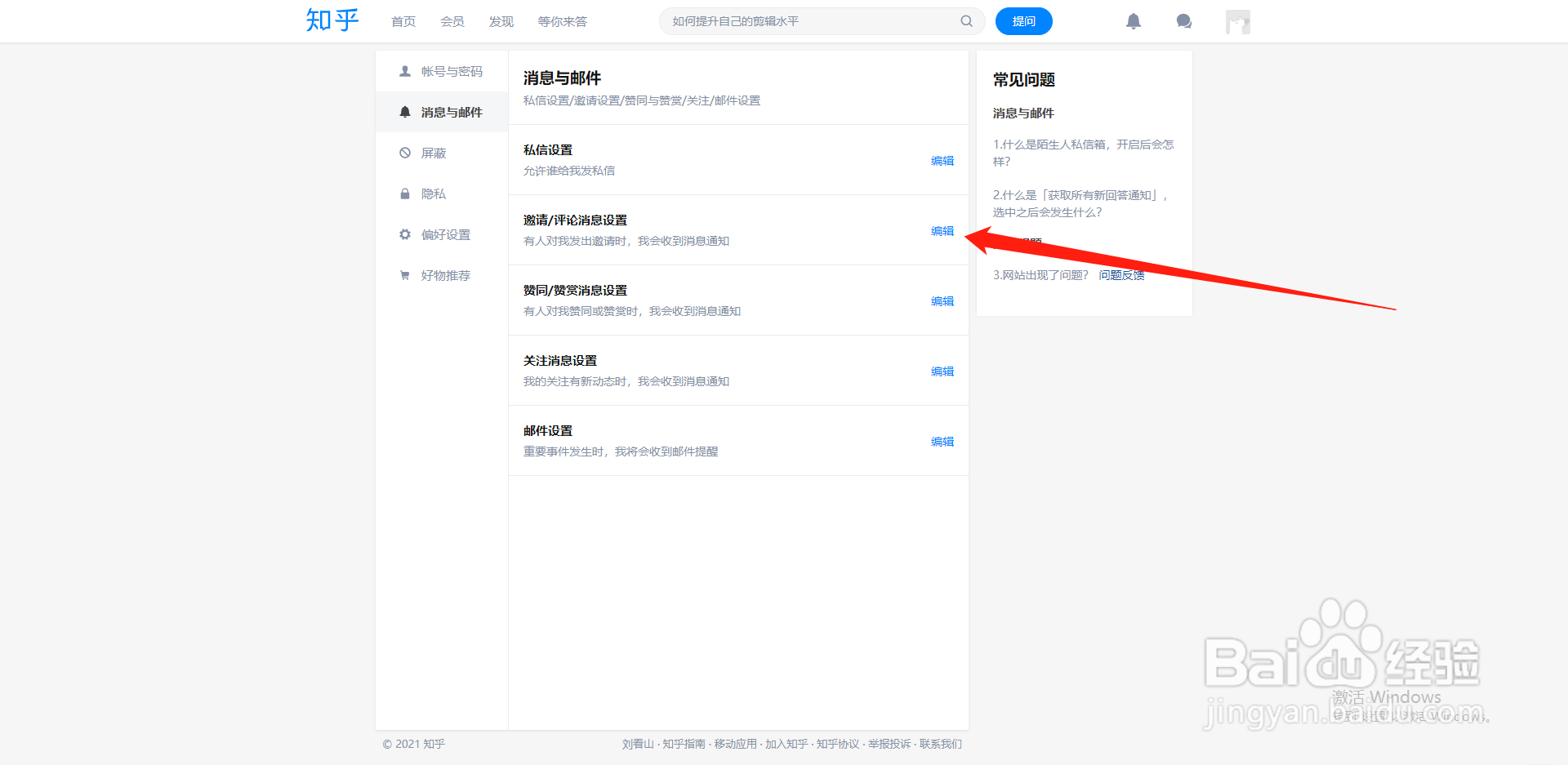Click the 知乎 logo

pos(332,20)
